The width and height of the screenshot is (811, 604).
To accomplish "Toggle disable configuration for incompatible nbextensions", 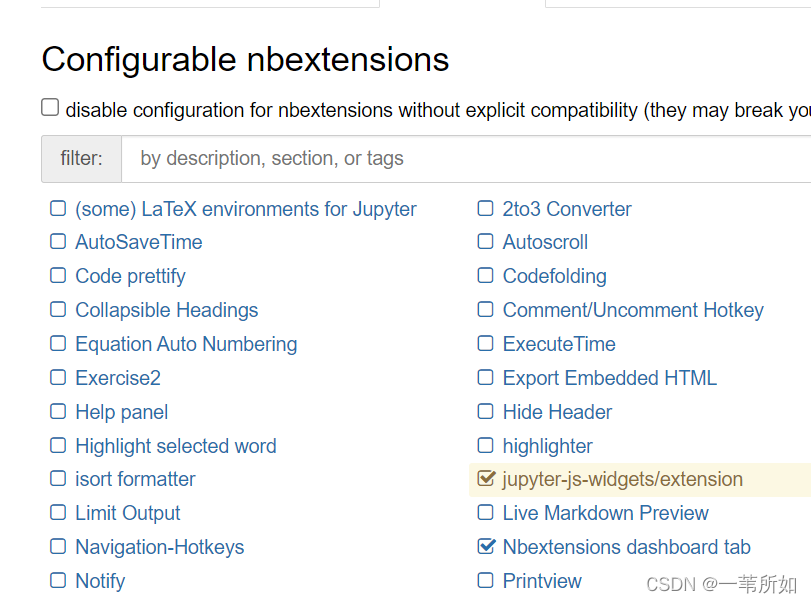I will click(x=50, y=108).
